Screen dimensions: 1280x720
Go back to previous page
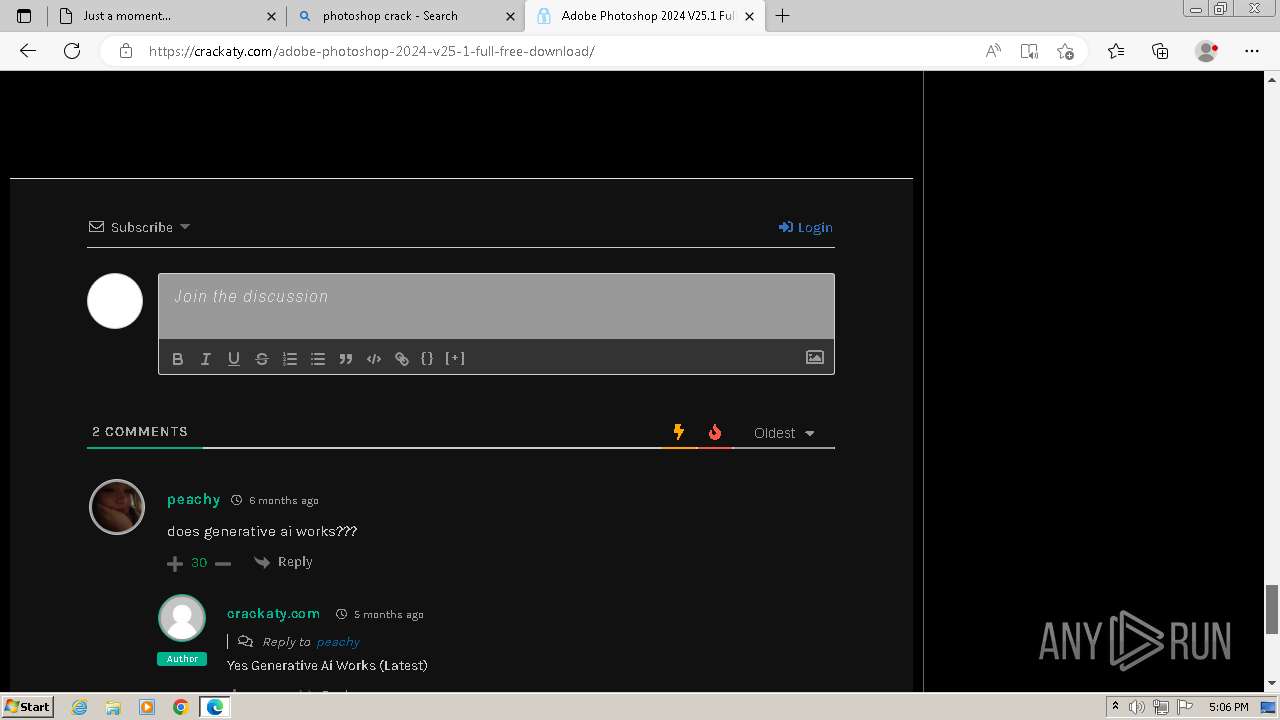click(28, 51)
